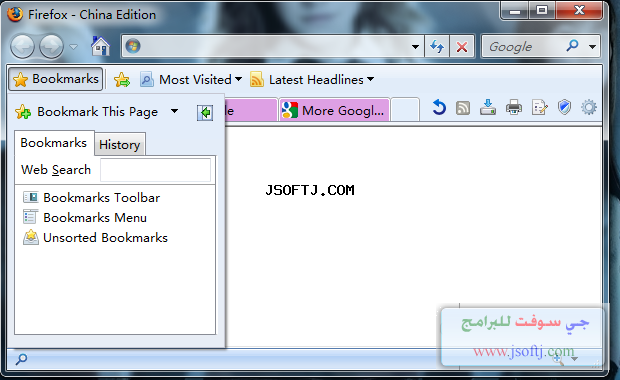The height and width of the screenshot is (380, 620).
Task: Click the Home icon in navigation bar
Action: pyautogui.click(x=100, y=46)
